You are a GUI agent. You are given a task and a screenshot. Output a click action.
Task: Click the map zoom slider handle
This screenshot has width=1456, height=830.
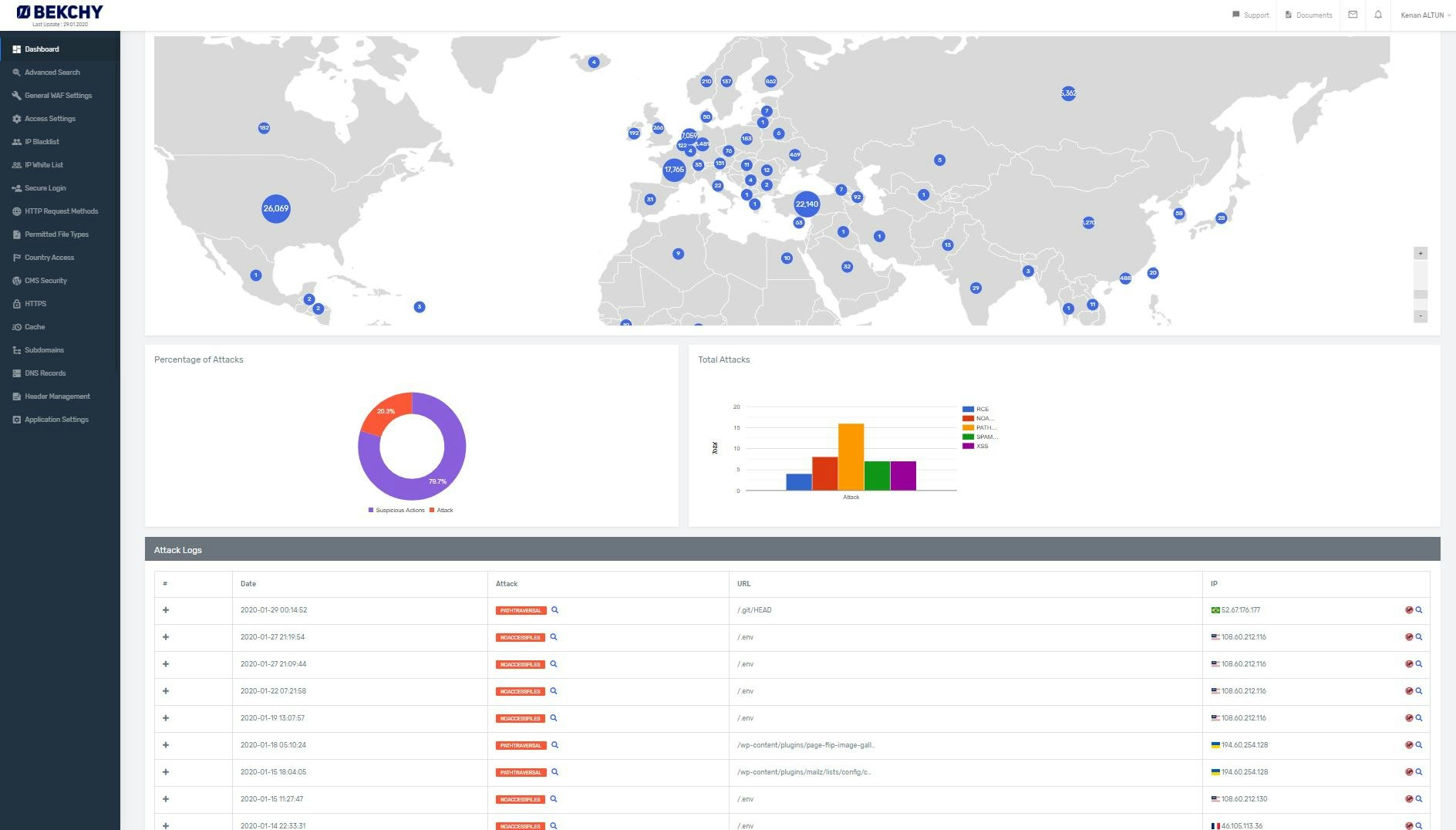coord(1421,295)
